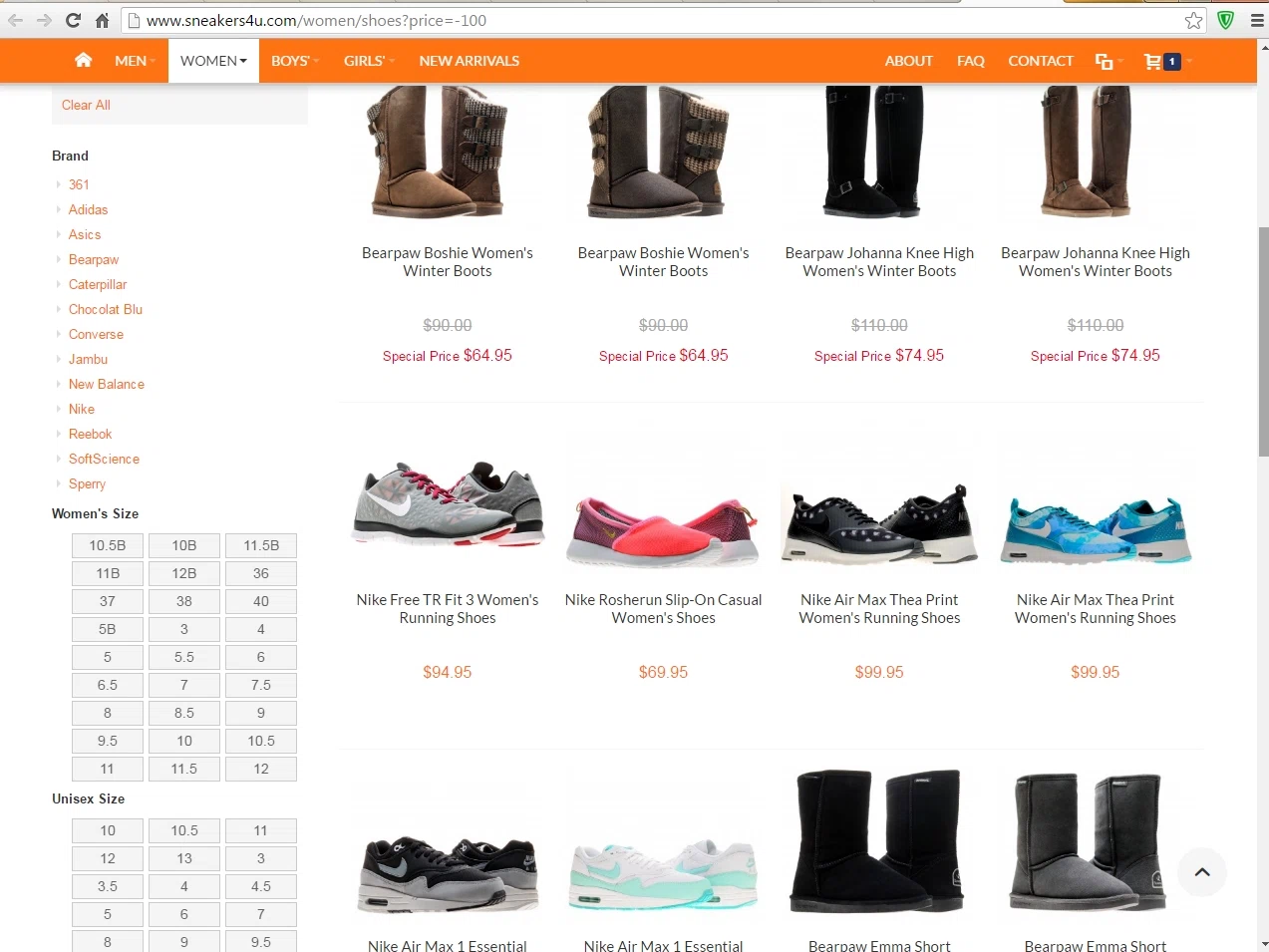Viewport: 1269px width, 952px height.
Task: Open the MEN dropdown menu
Action: pos(135,61)
